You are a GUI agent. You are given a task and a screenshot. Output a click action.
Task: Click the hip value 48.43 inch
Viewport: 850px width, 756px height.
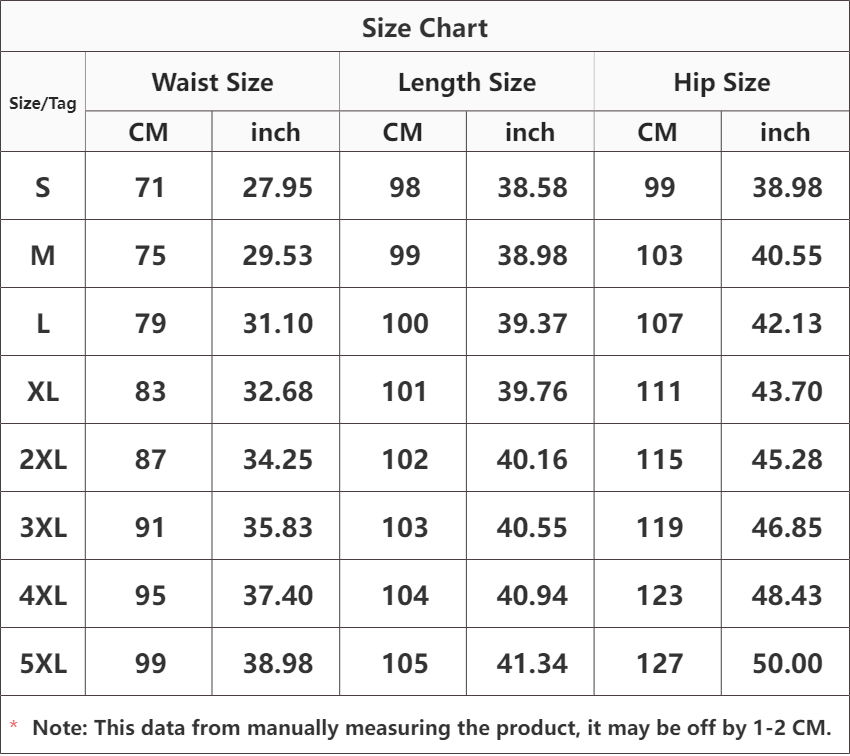[x=787, y=595]
